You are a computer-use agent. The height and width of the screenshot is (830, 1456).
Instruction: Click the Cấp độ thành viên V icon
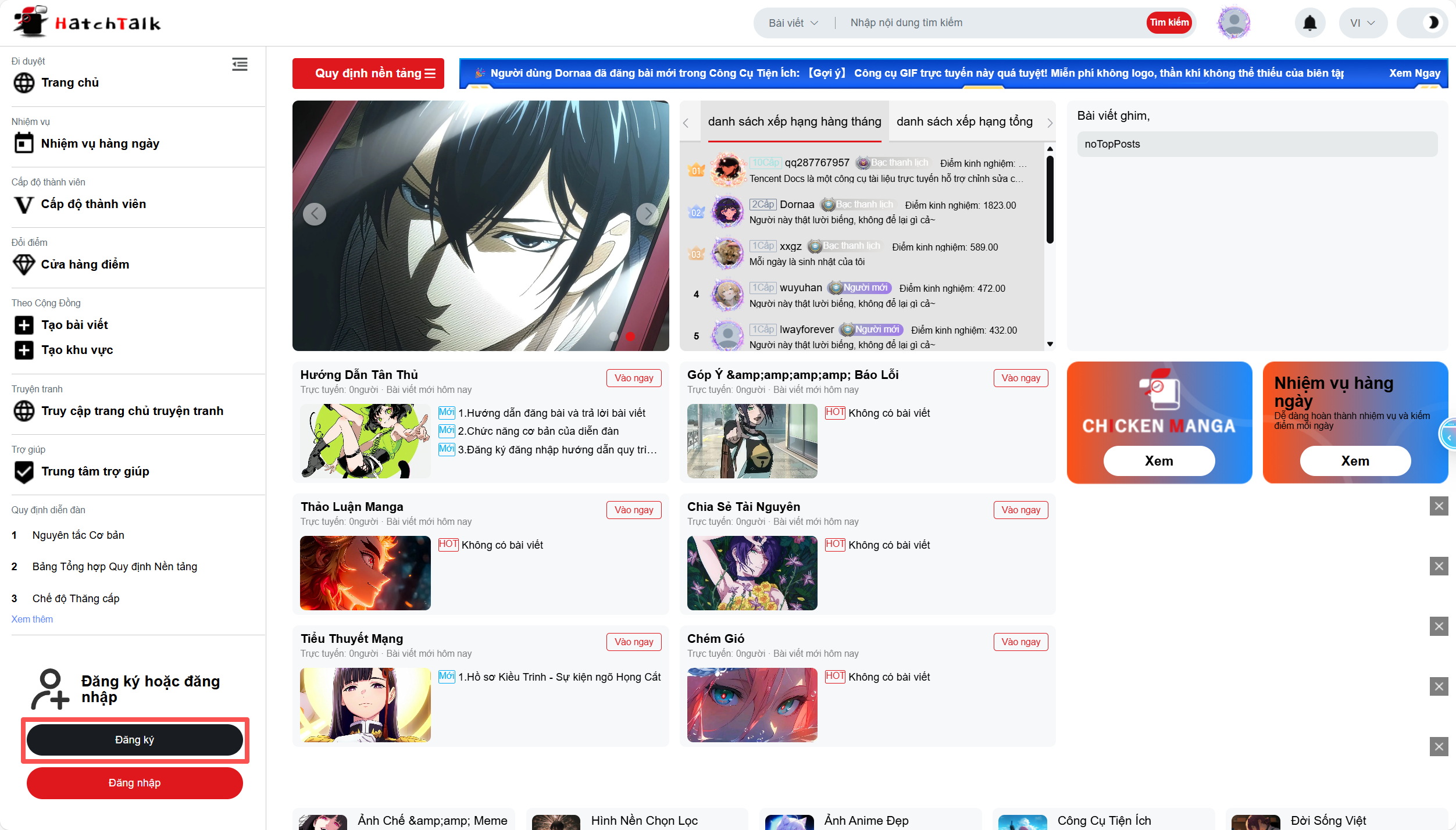point(24,204)
